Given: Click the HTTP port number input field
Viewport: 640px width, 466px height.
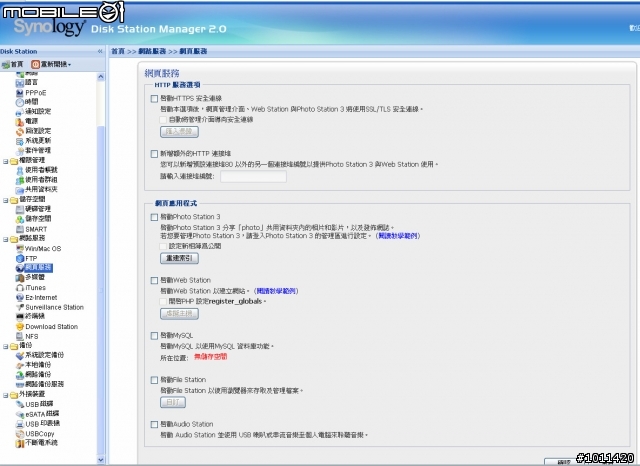Looking at the screenshot, I should point(253,177).
